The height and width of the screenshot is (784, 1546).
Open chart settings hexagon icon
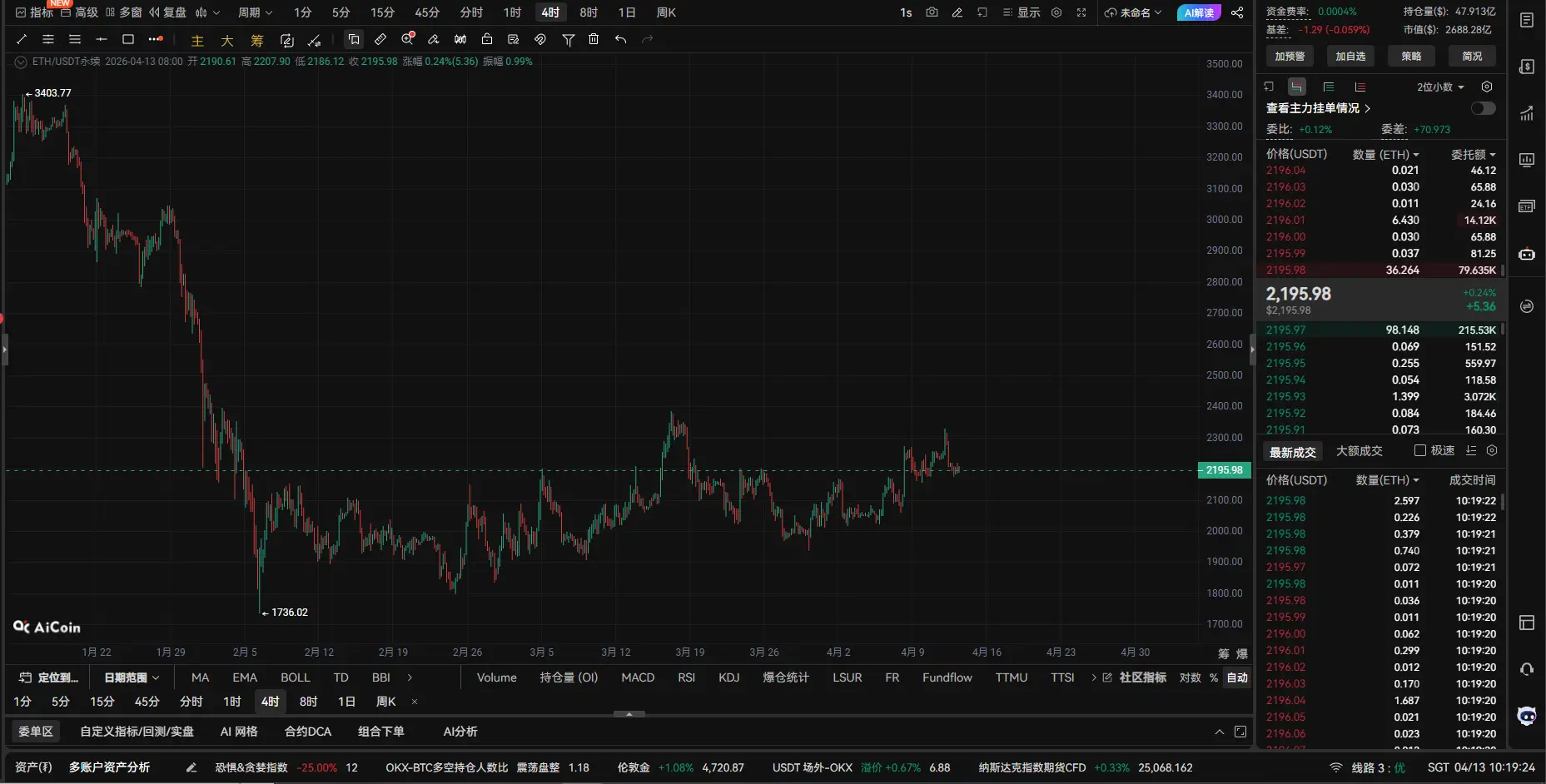pyautogui.click(x=1056, y=12)
